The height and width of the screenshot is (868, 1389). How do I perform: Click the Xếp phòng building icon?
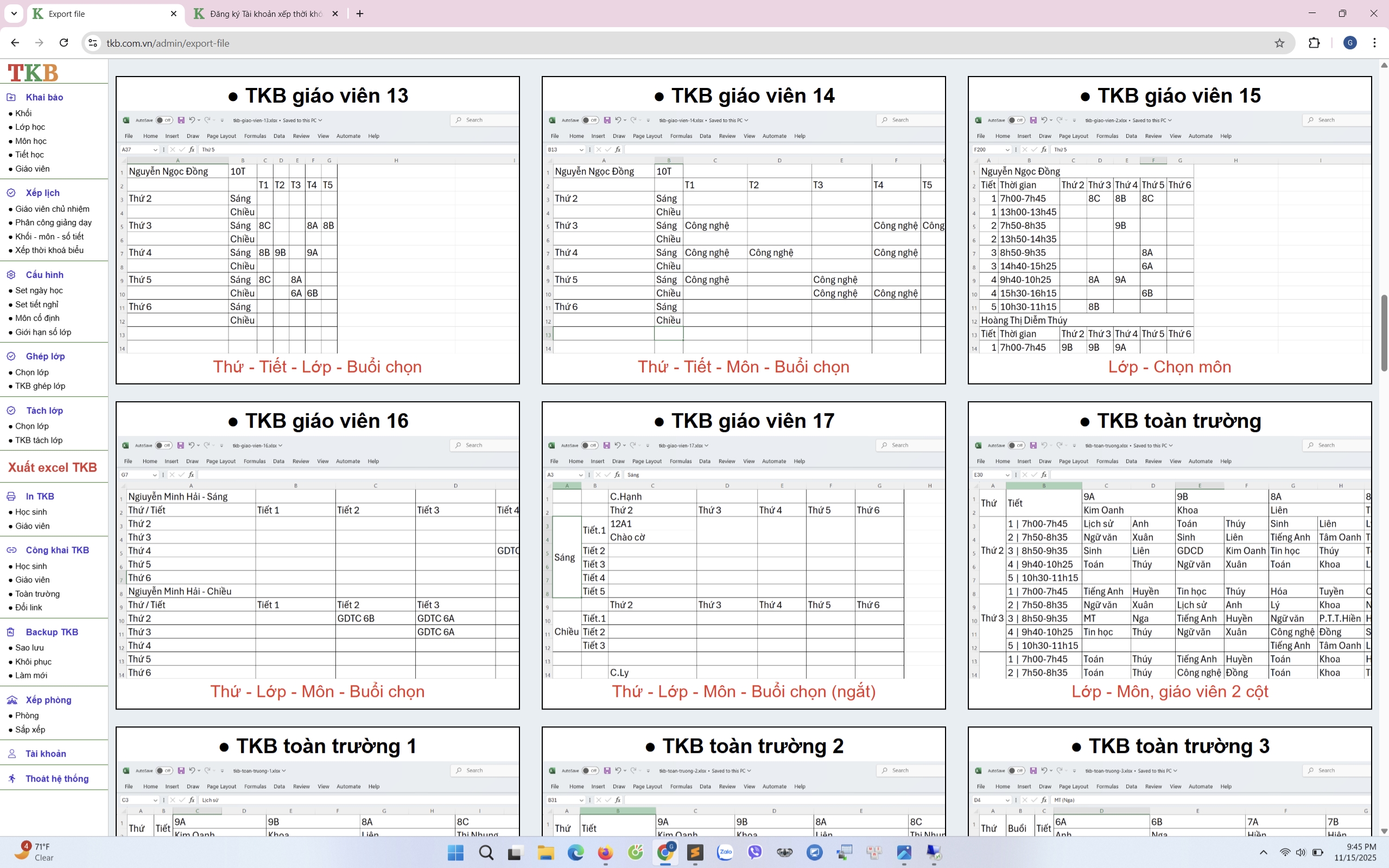pos(11,700)
